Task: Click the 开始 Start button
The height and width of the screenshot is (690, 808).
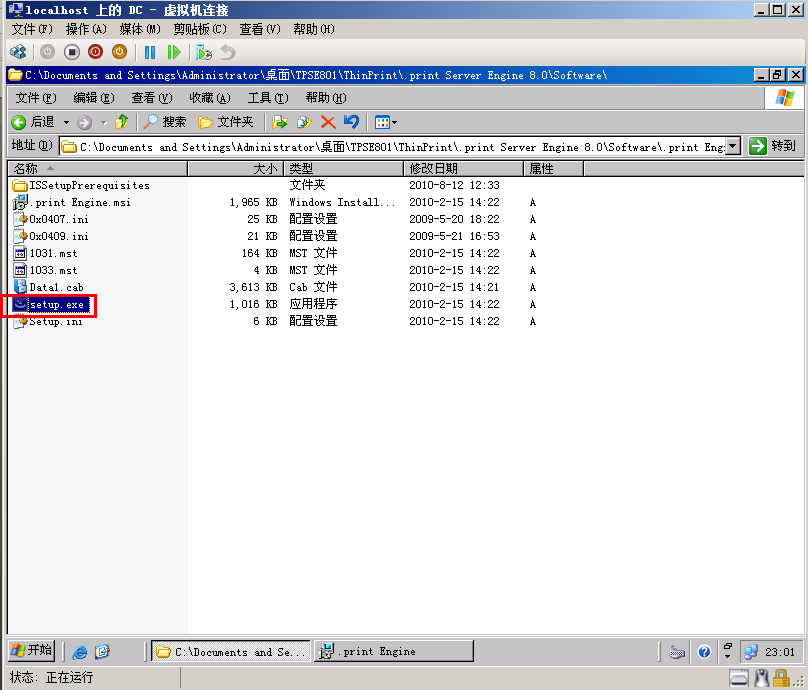Action: click(x=32, y=651)
